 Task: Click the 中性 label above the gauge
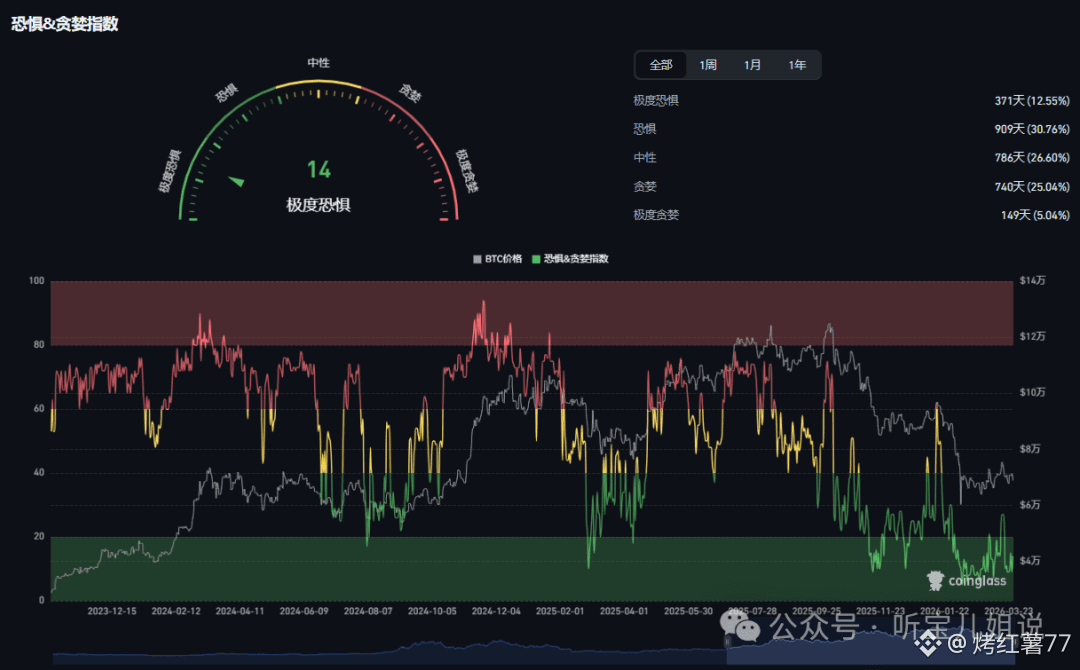[x=318, y=63]
